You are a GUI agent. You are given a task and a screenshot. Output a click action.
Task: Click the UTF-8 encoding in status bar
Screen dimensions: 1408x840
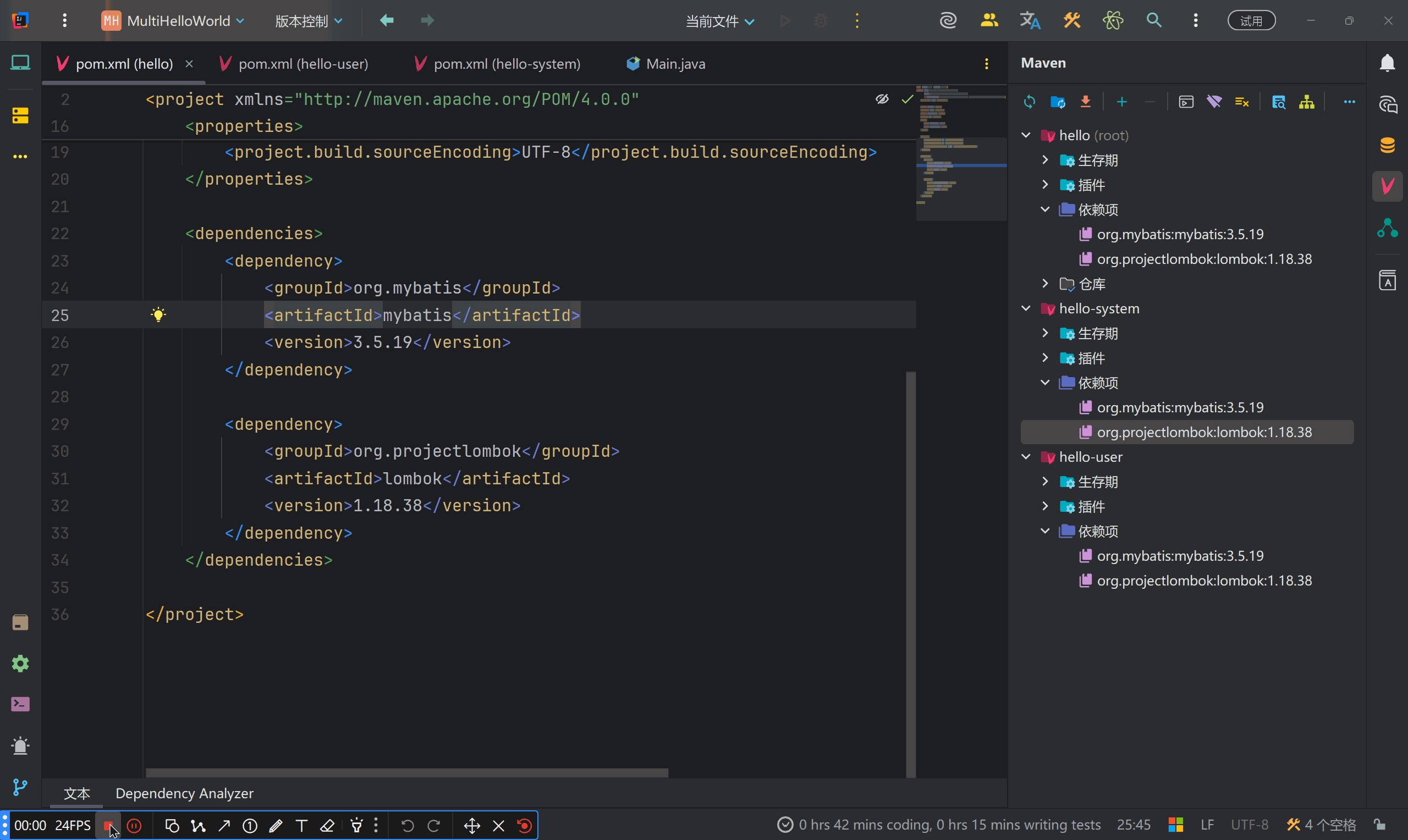(1250, 825)
